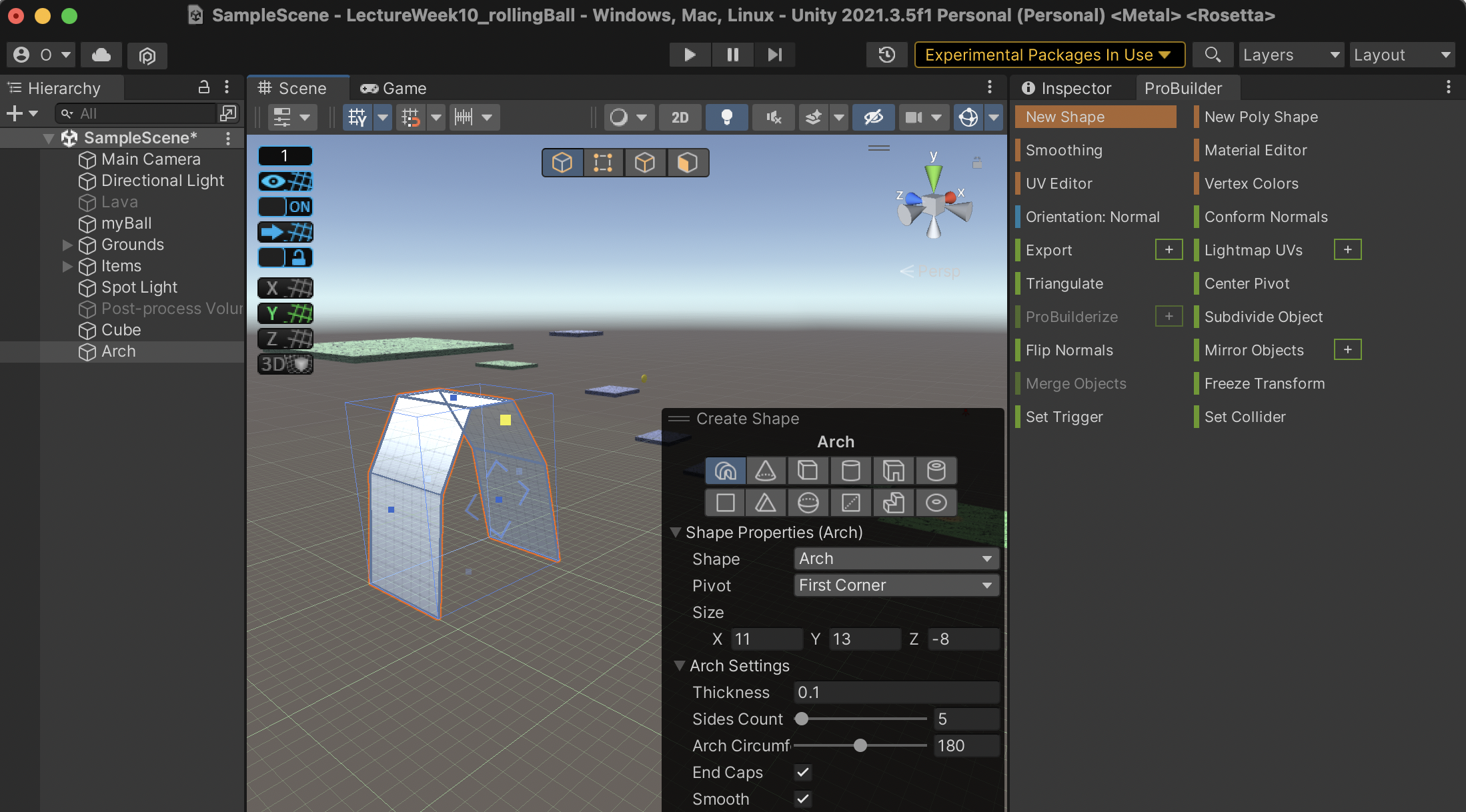Select the Arch shape icon
Image resolution: width=1466 pixels, height=812 pixels.
click(x=725, y=471)
